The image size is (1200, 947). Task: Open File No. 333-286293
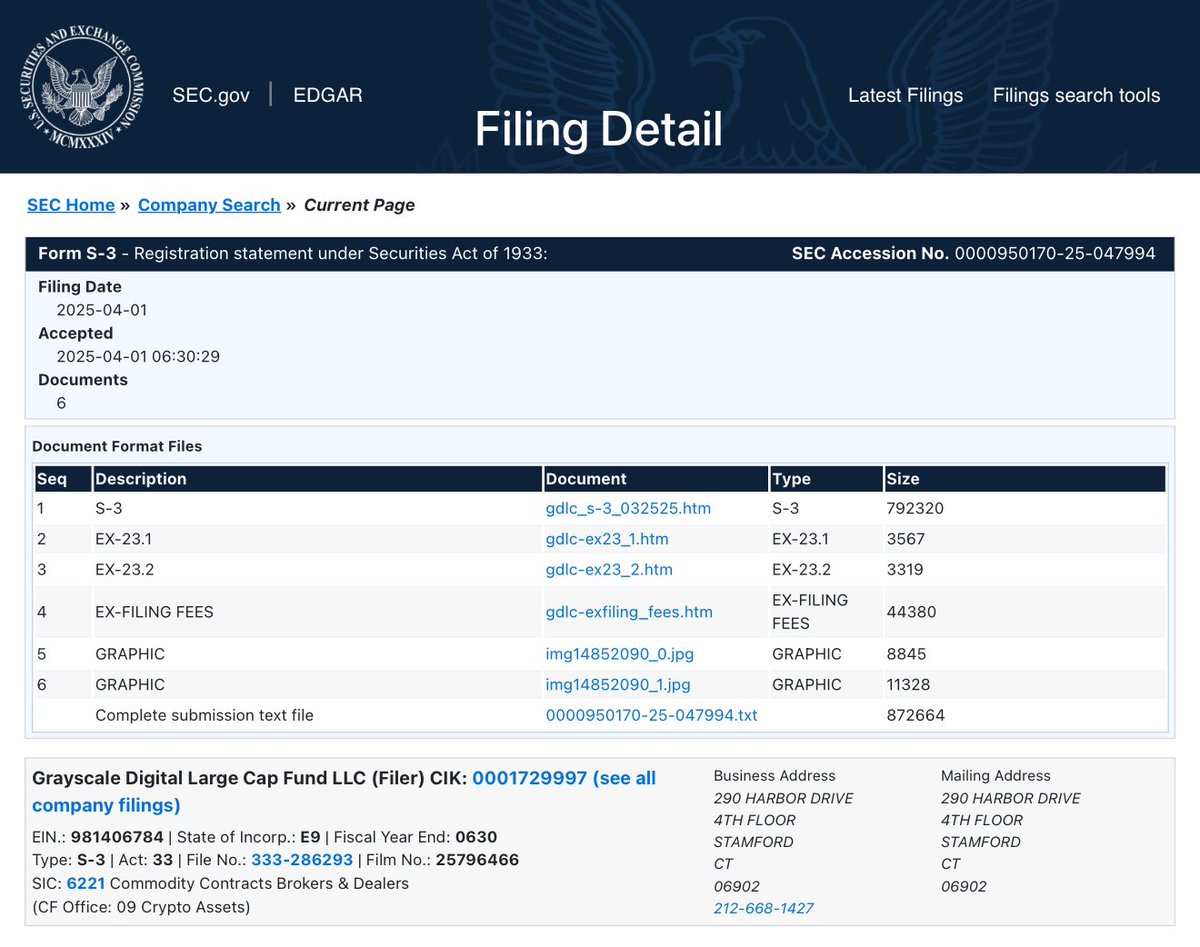[302, 860]
